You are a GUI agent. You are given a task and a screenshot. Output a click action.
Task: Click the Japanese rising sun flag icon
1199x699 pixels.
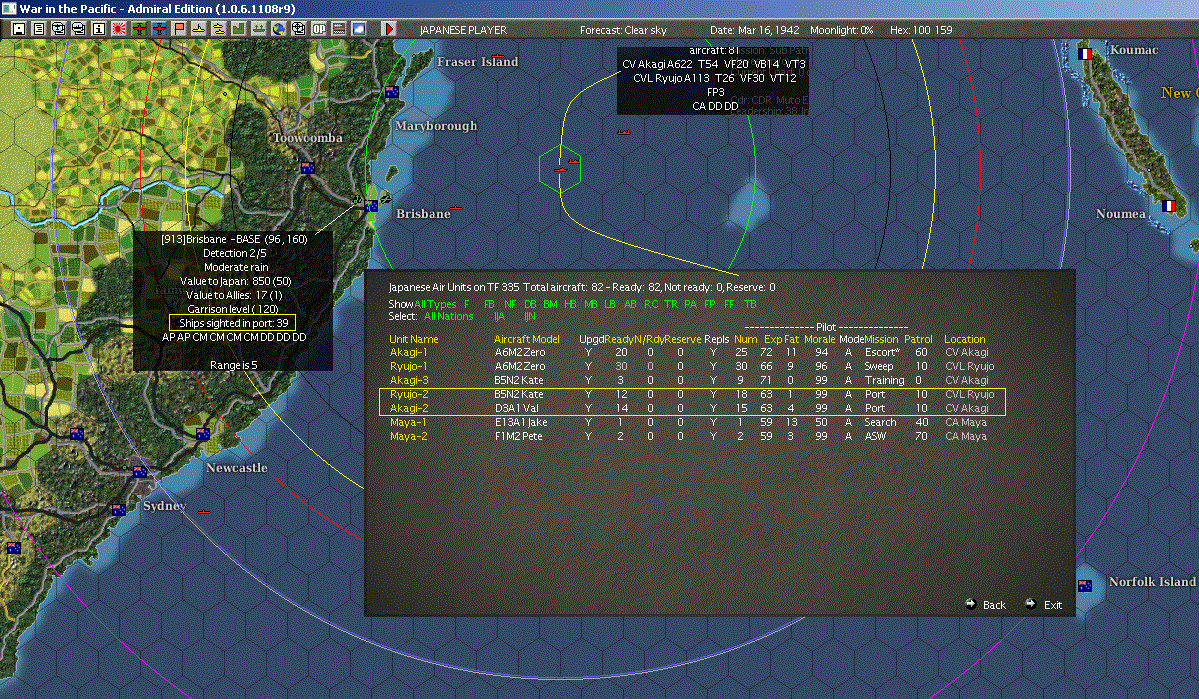(x=119, y=29)
